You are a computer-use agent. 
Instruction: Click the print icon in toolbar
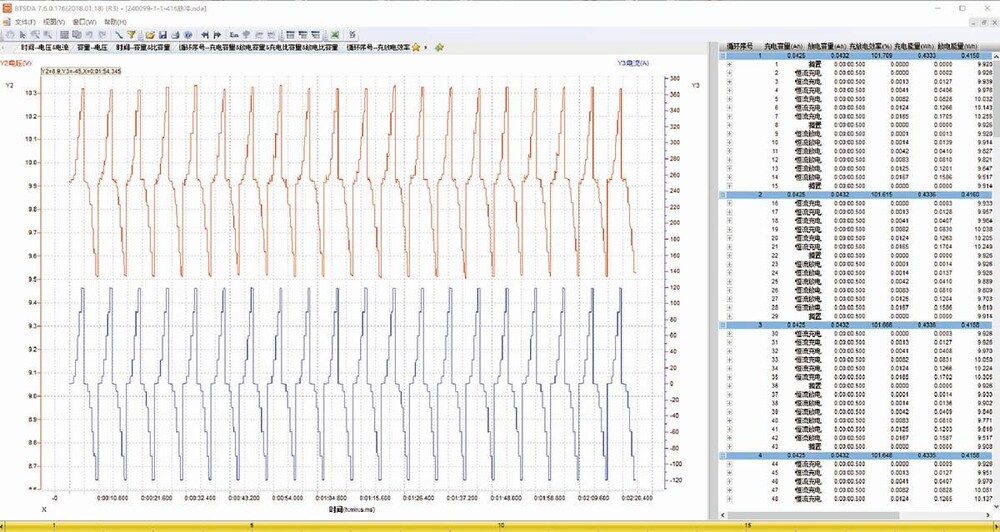coord(175,34)
